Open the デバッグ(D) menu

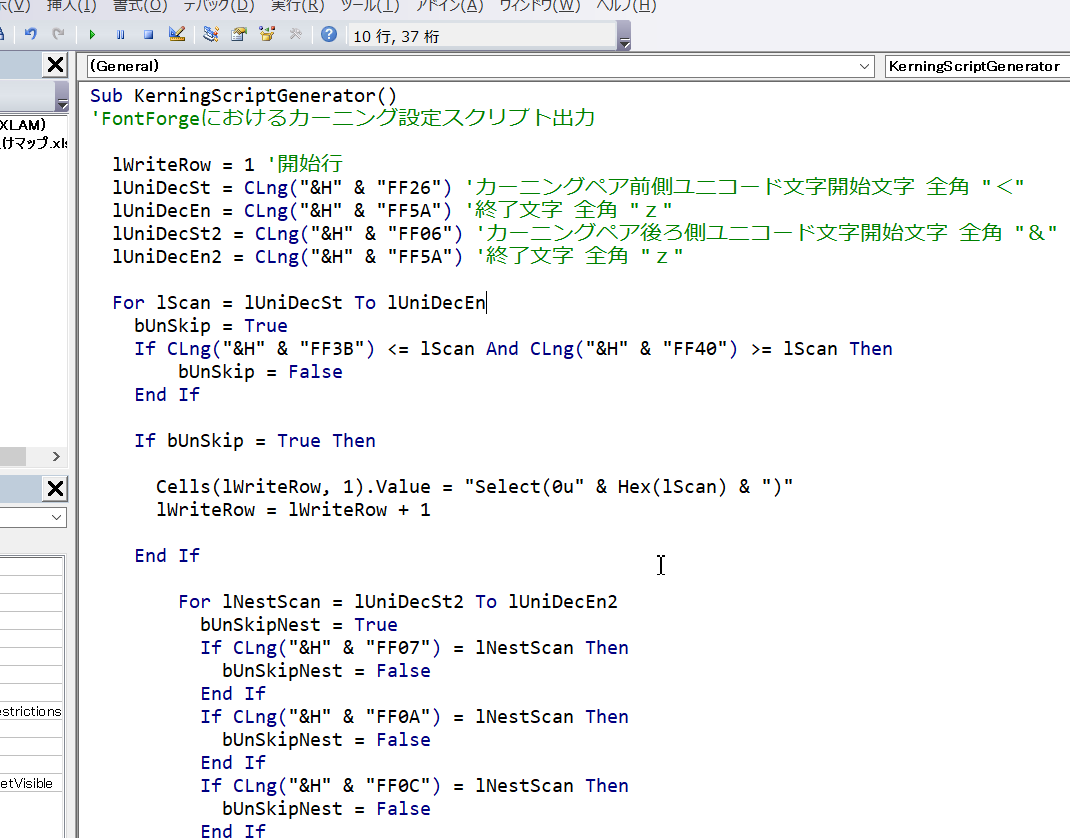coord(218,6)
